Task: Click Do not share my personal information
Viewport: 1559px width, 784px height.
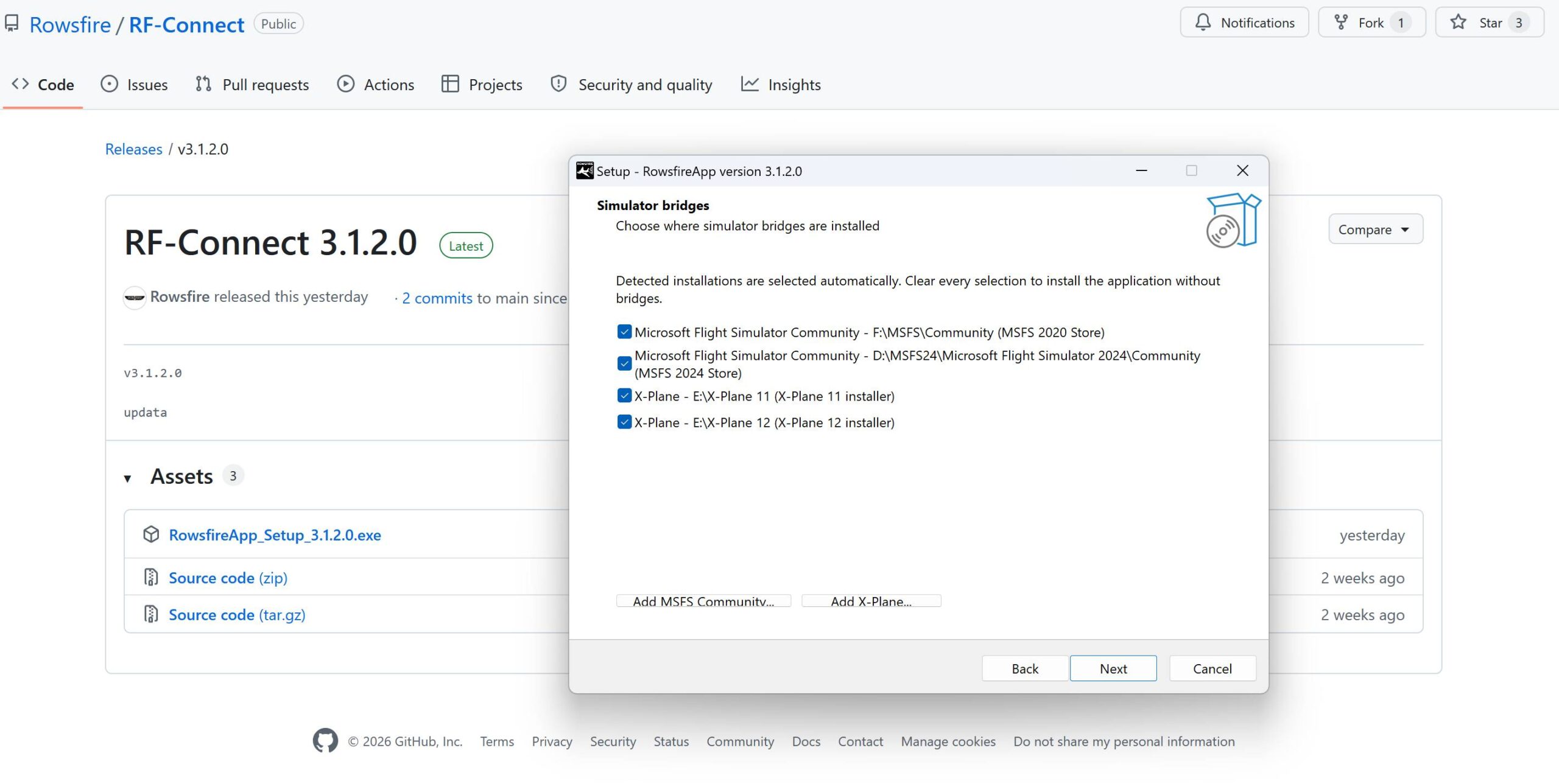Action: pyautogui.click(x=1124, y=741)
